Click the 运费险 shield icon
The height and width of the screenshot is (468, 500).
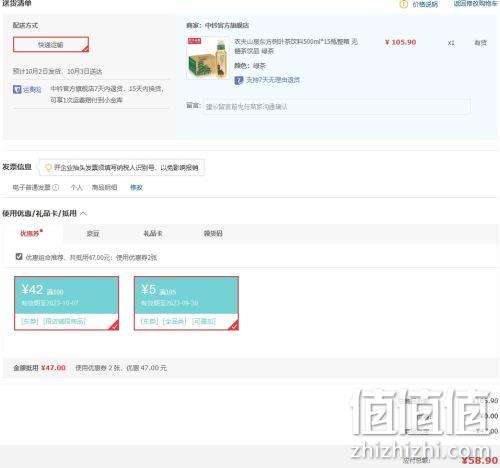pyautogui.click(x=17, y=89)
